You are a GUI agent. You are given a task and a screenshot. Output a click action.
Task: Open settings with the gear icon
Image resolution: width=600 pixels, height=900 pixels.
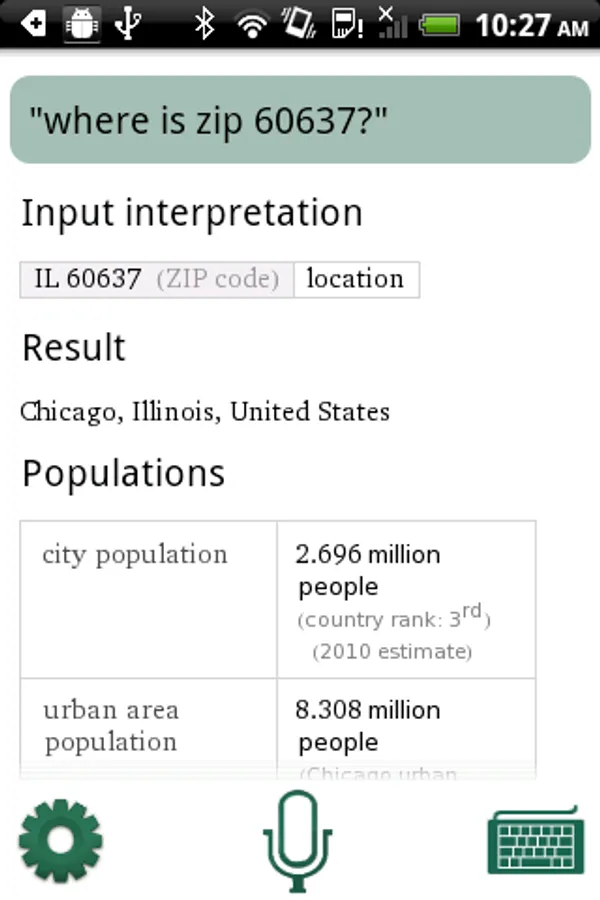[x=61, y=838]
